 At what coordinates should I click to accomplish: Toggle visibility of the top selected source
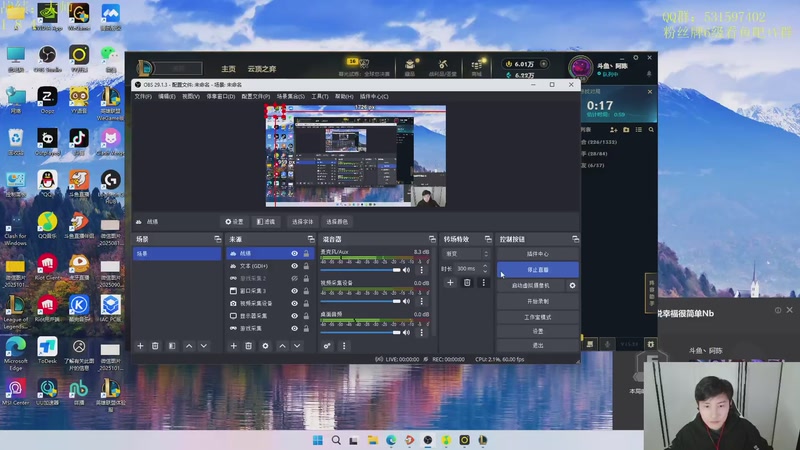pos(294,254)
